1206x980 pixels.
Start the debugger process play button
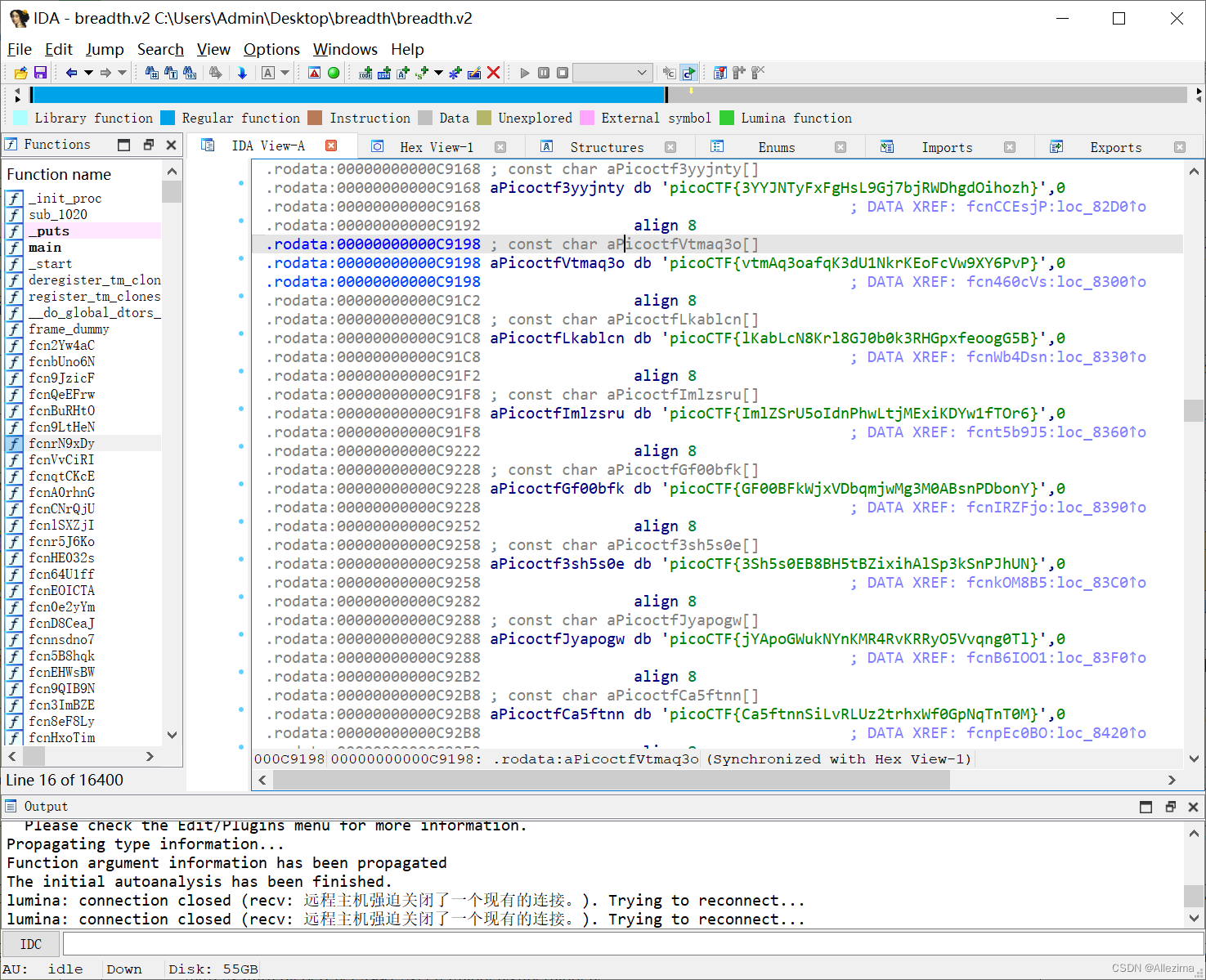pyautogui.click(x=525, y=73)
